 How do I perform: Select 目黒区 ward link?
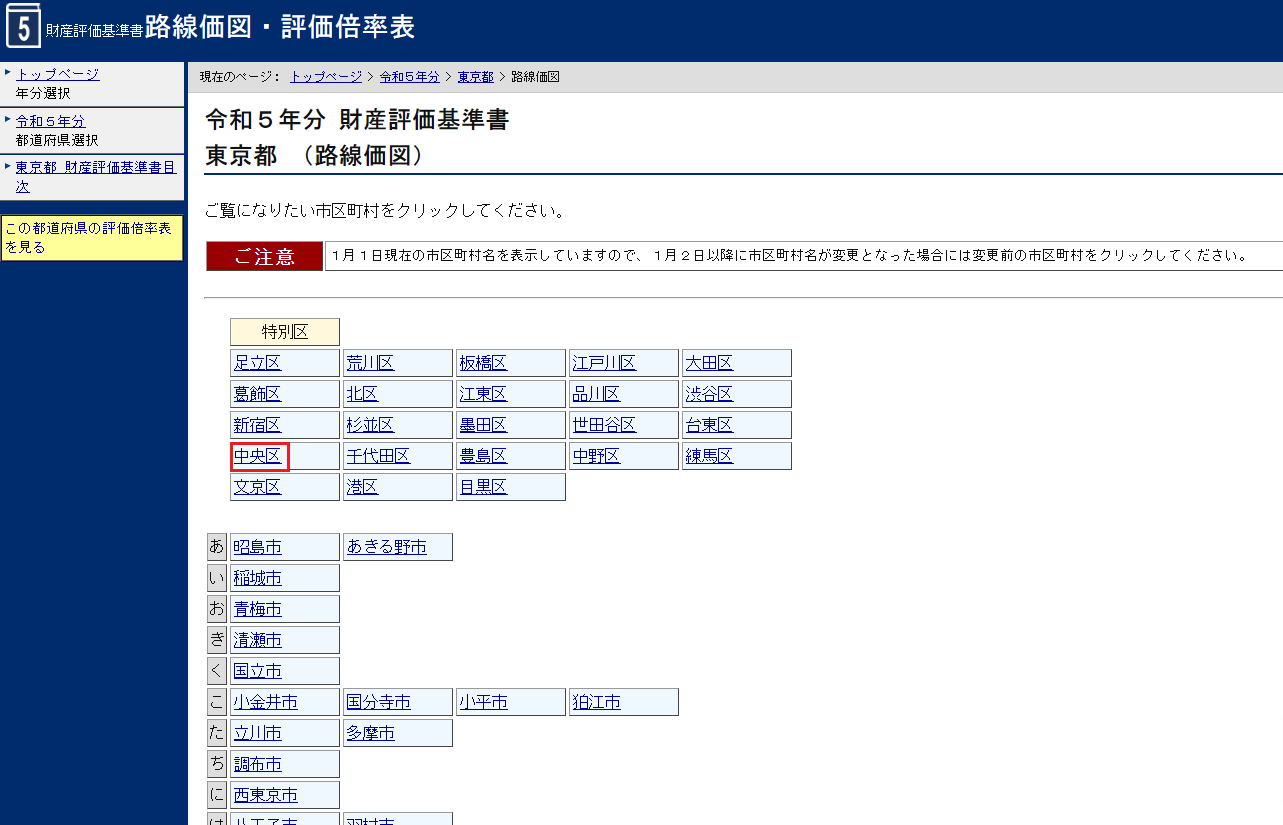click(483, 487)
